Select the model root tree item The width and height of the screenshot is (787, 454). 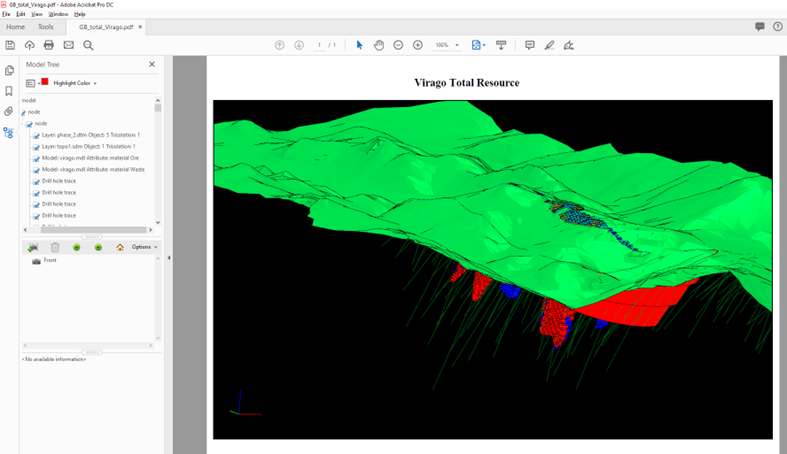(x=29, y=101)
